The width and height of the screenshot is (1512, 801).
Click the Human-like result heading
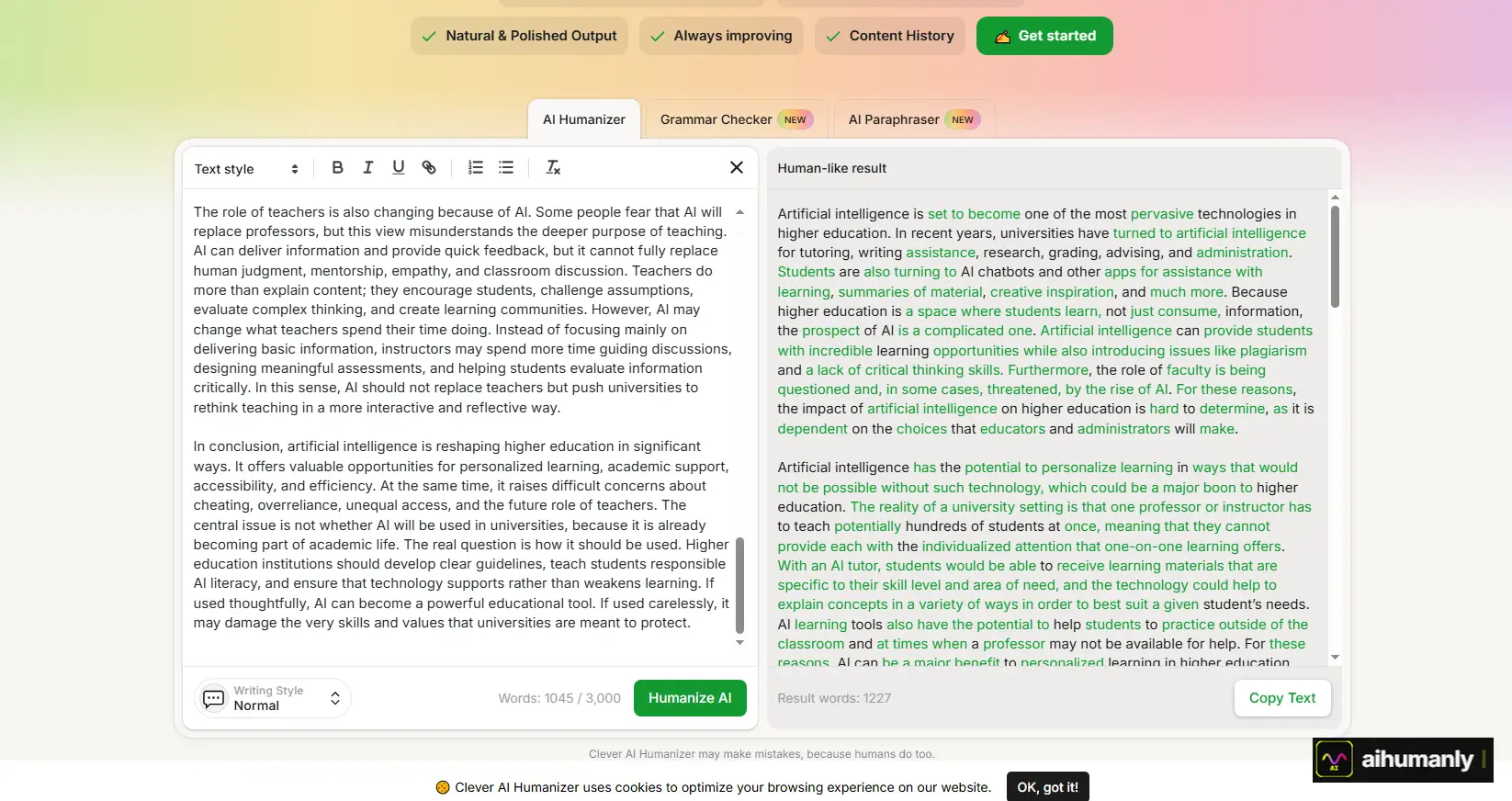click(831, 168)
